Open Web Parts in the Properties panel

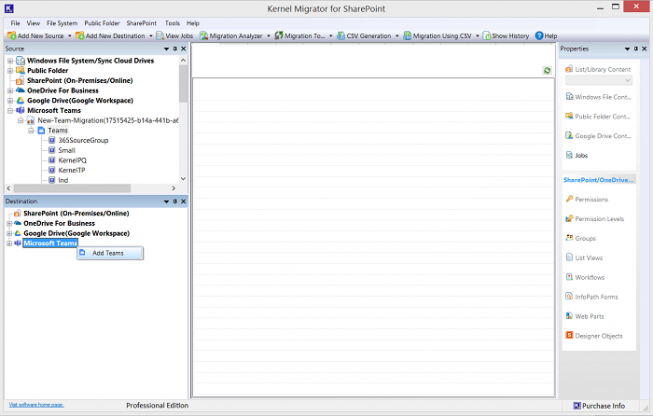click(x=589, y=316)
